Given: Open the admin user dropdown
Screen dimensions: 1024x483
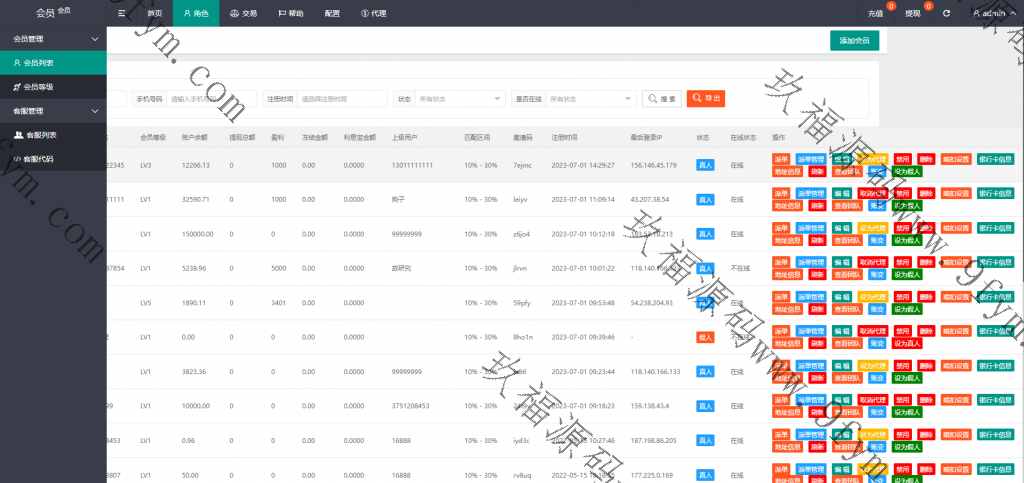Looking at the screenshot, I should (994, 14).
